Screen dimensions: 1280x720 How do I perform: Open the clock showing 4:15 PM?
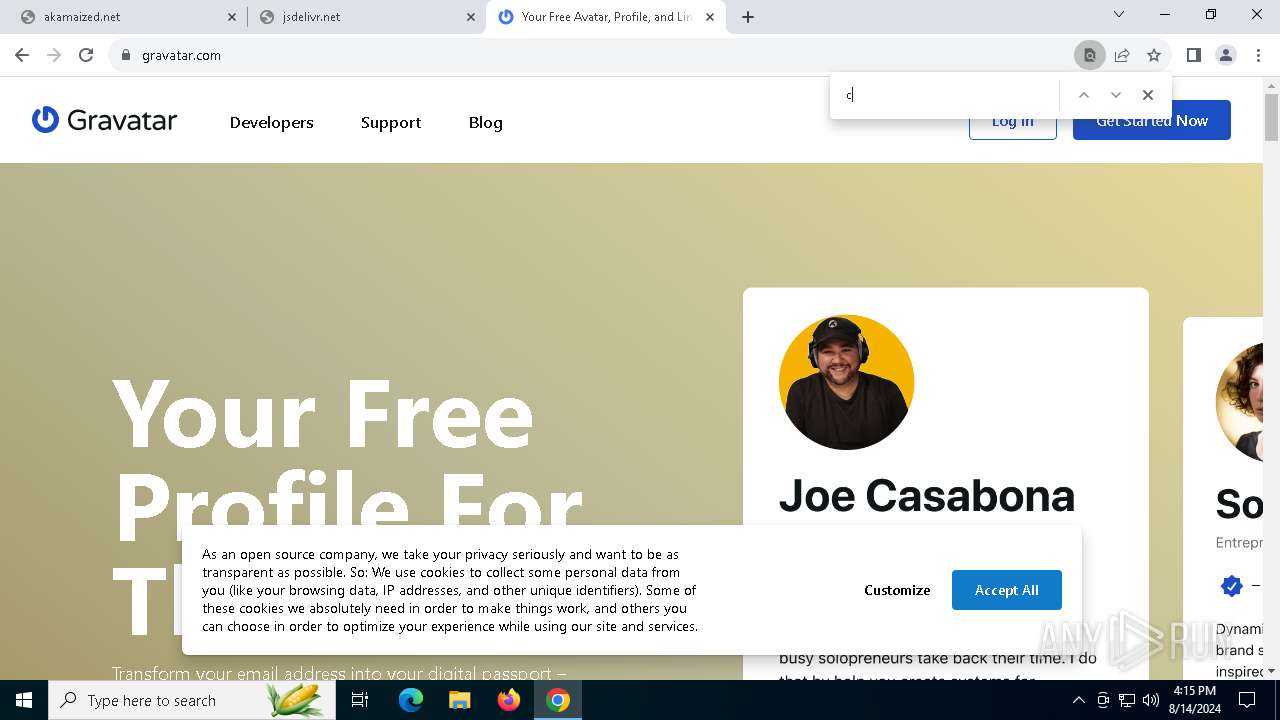[1194, 700]
